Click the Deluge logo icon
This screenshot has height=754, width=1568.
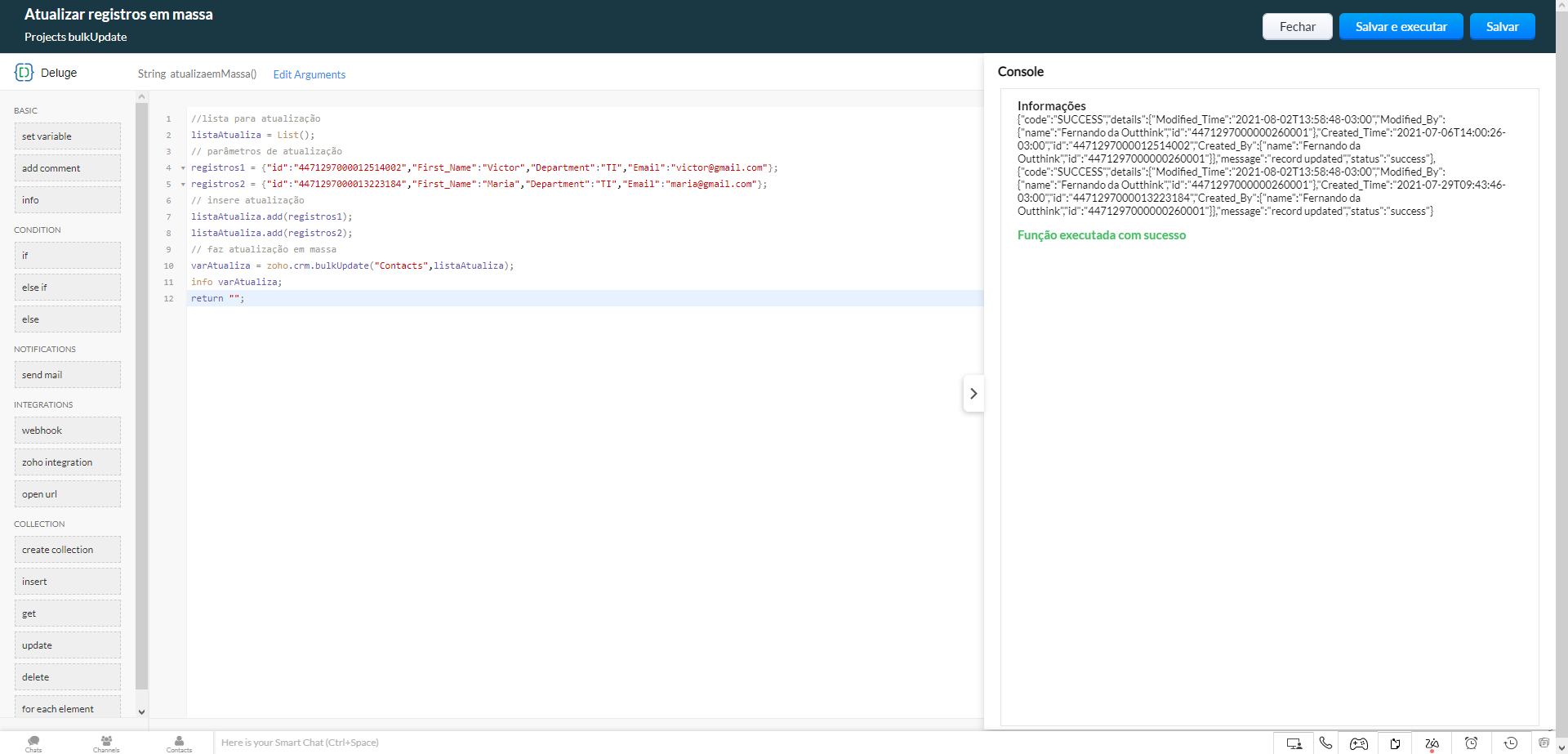click(x=24, y=73)
